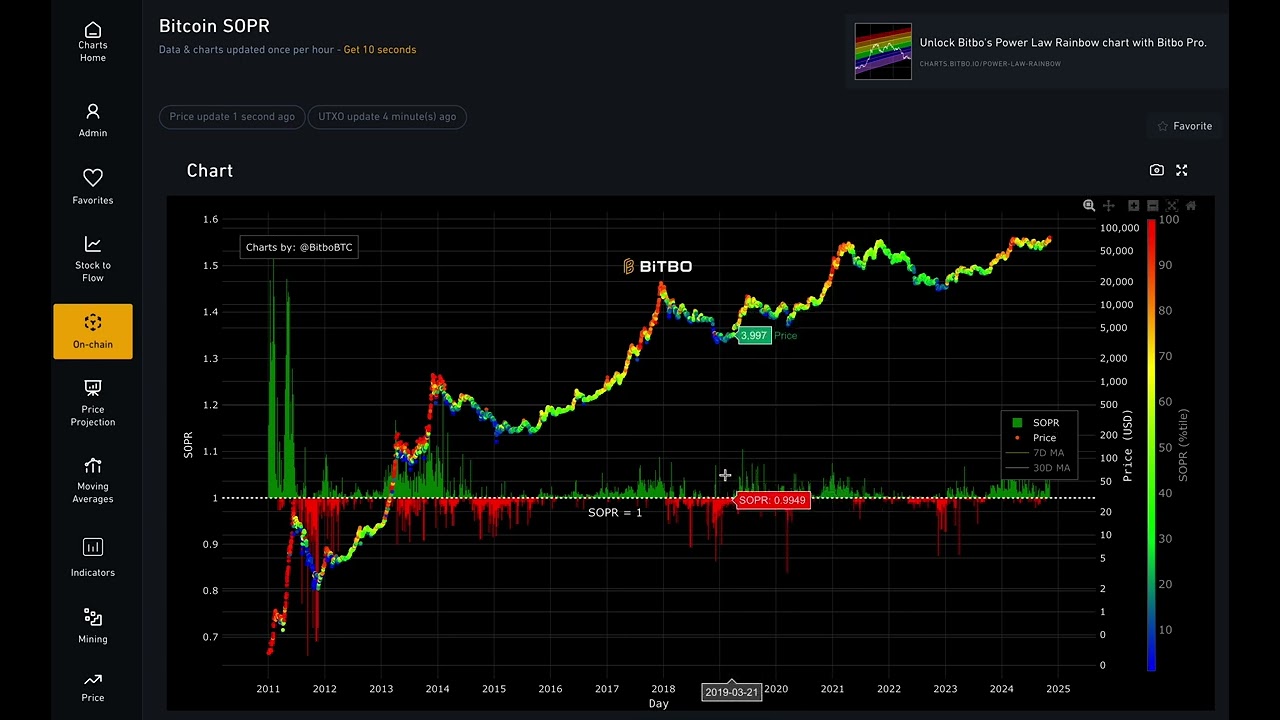Toggle Price series in legend

click(x=1037, y=438)
